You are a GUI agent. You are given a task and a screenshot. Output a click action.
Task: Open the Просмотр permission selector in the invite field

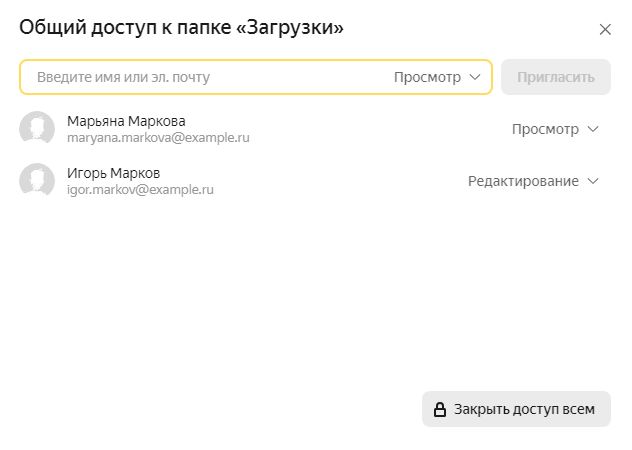427,77
